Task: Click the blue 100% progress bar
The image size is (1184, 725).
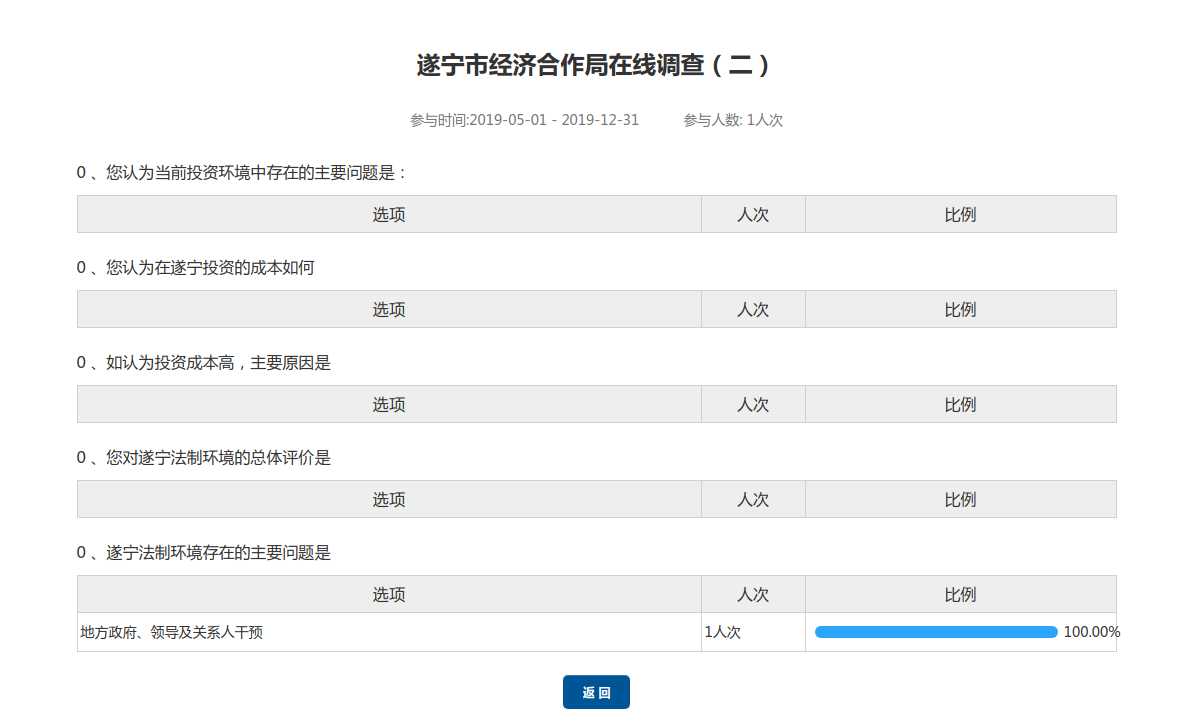Action: (x=936, y=632)
